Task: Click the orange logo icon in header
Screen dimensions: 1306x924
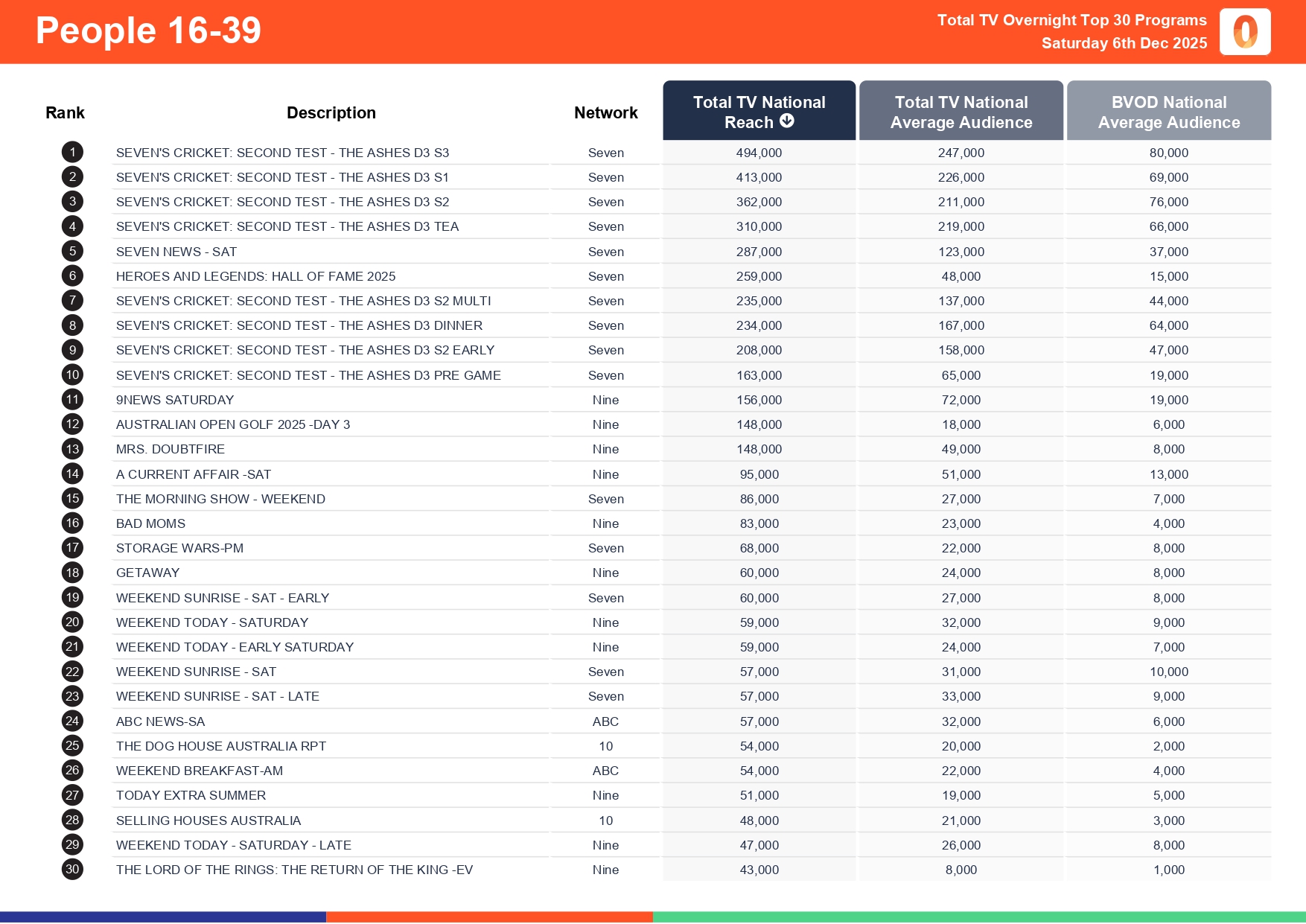Action: click(1244, 32)
